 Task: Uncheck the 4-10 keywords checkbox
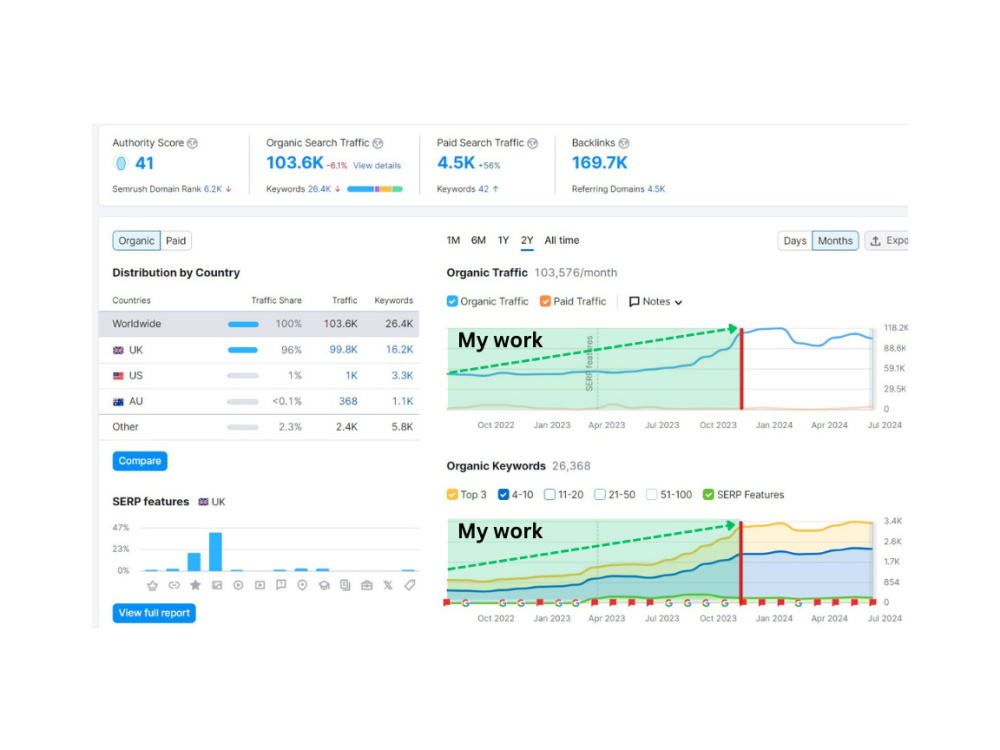[x=503, y=494]
